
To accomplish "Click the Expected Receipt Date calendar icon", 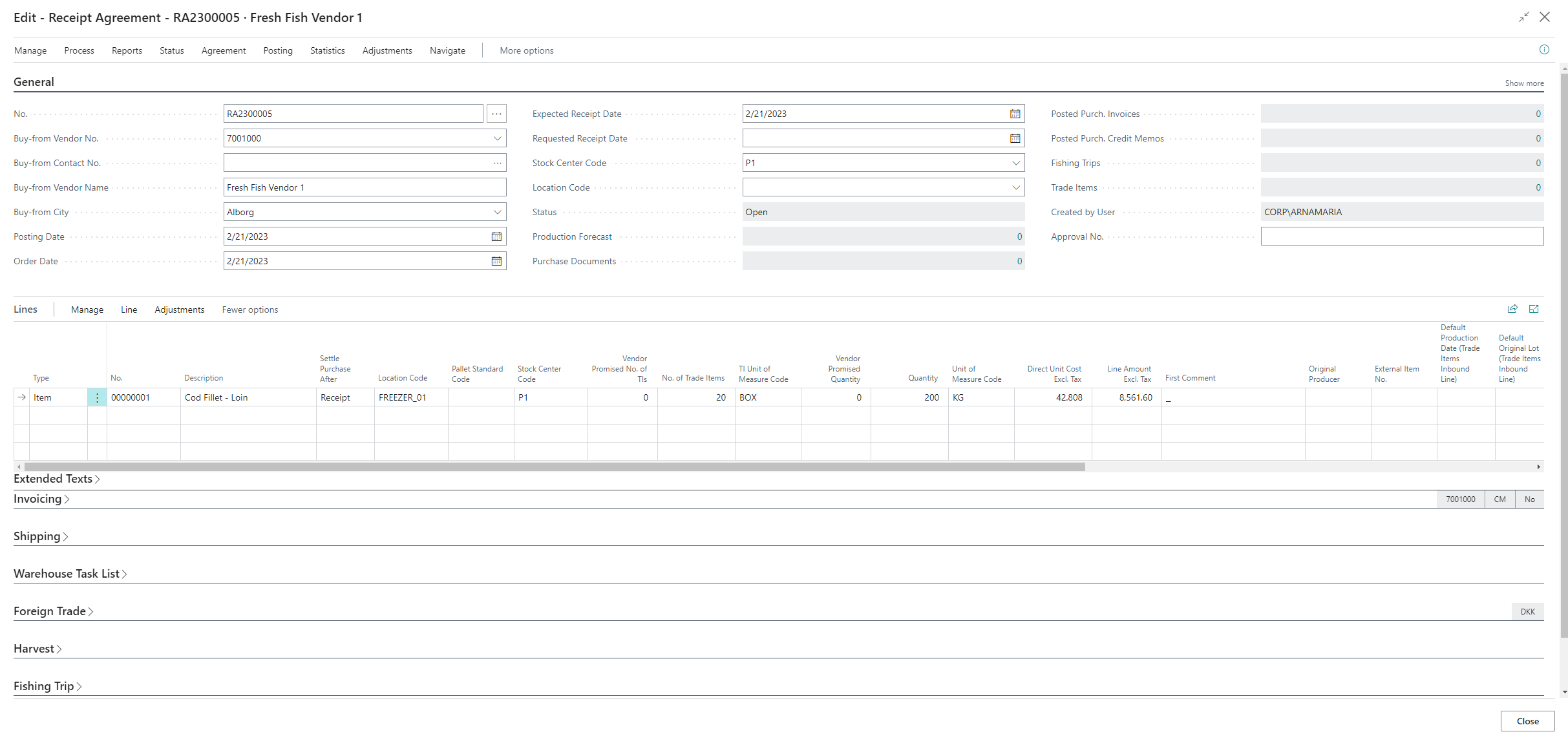I will (1015, 114).
